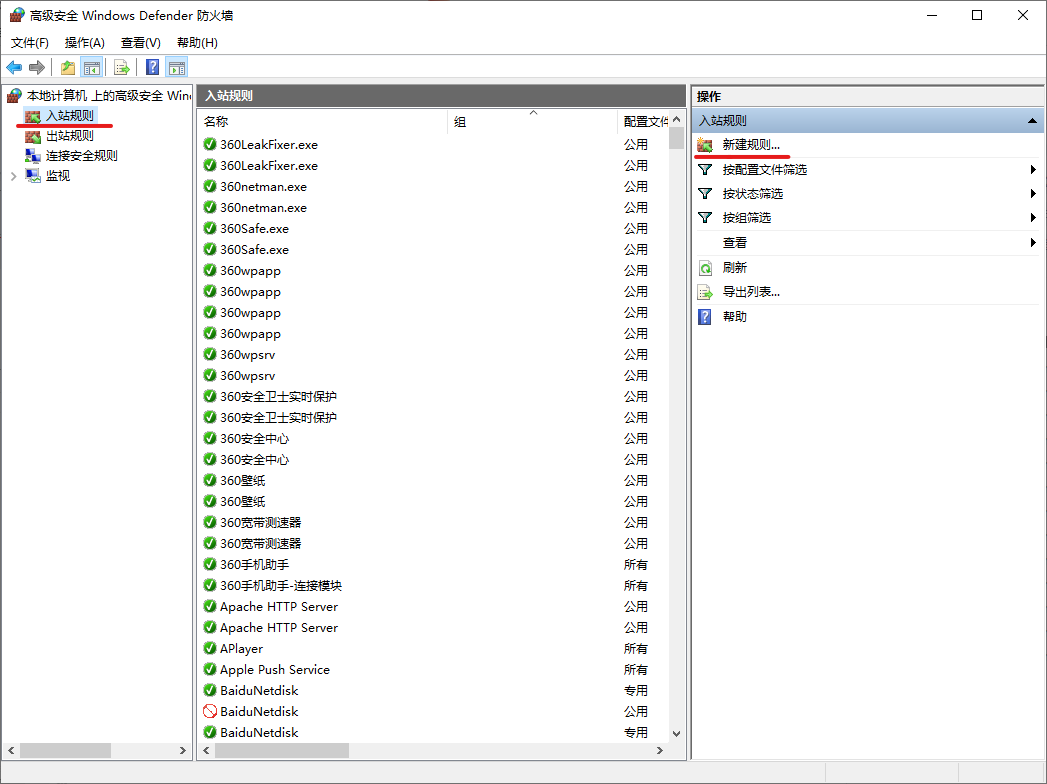
Task: Click green check icon of Apple Push Service
Action: click(210, 669)
